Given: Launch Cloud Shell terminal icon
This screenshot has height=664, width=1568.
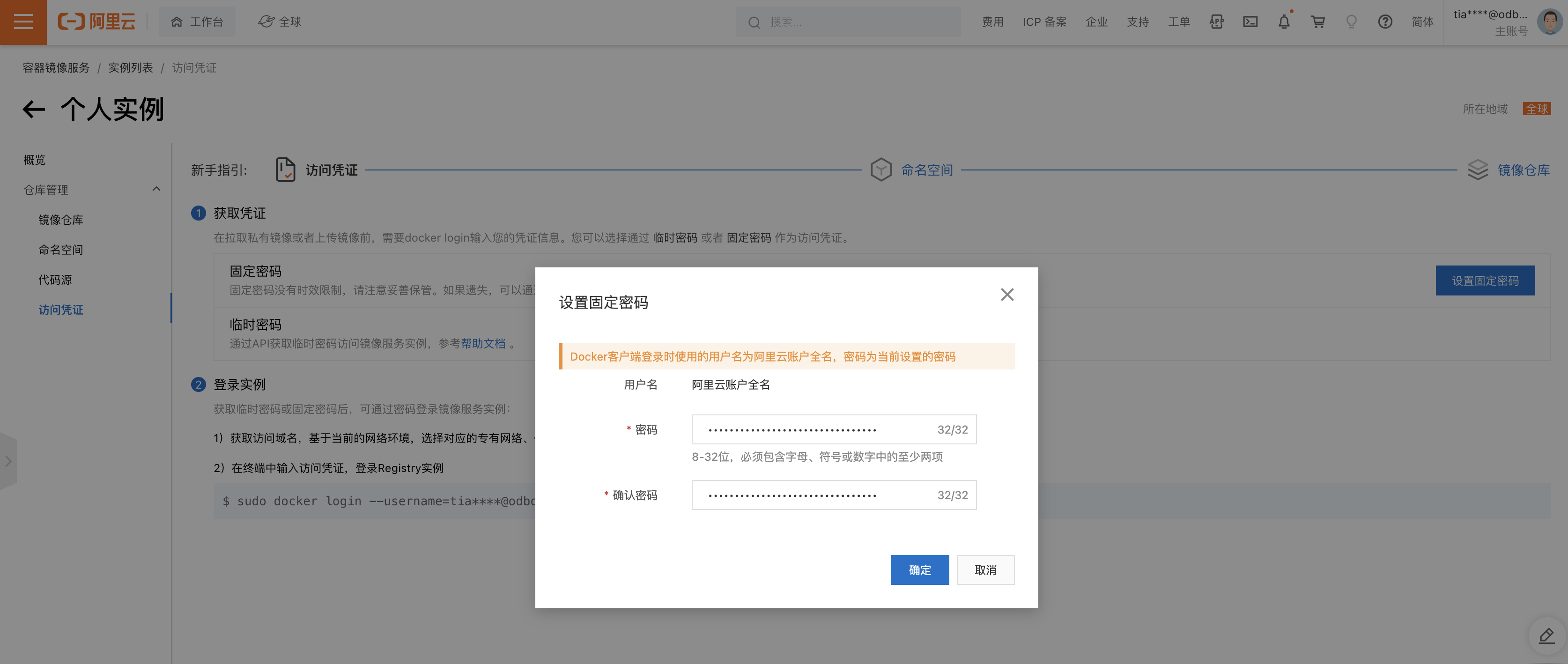Looking at the screenshot, I should click(1250, 22).
